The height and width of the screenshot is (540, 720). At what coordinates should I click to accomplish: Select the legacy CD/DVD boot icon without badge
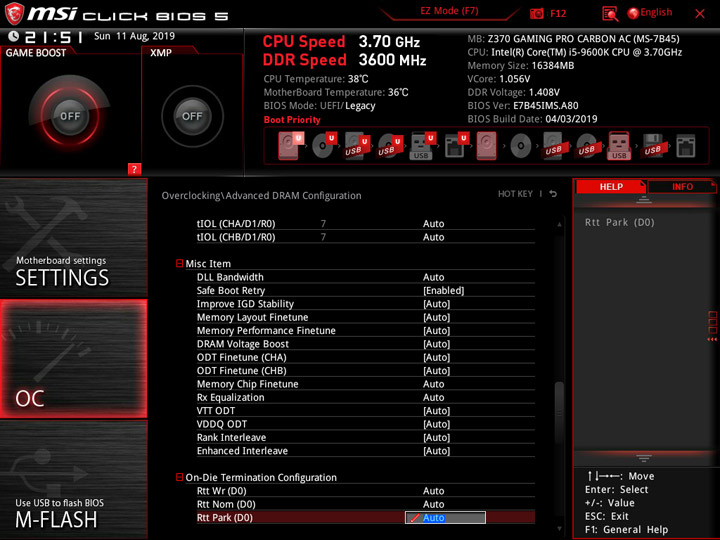521,146
